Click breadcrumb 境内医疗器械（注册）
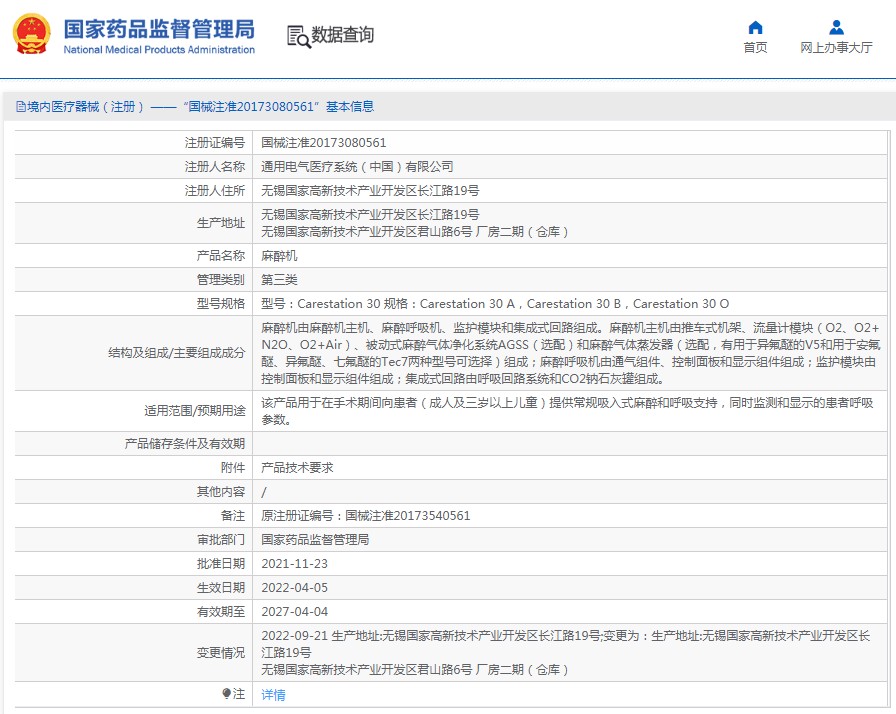This screenshot has width=896, height=714. (x=85, y=107)
